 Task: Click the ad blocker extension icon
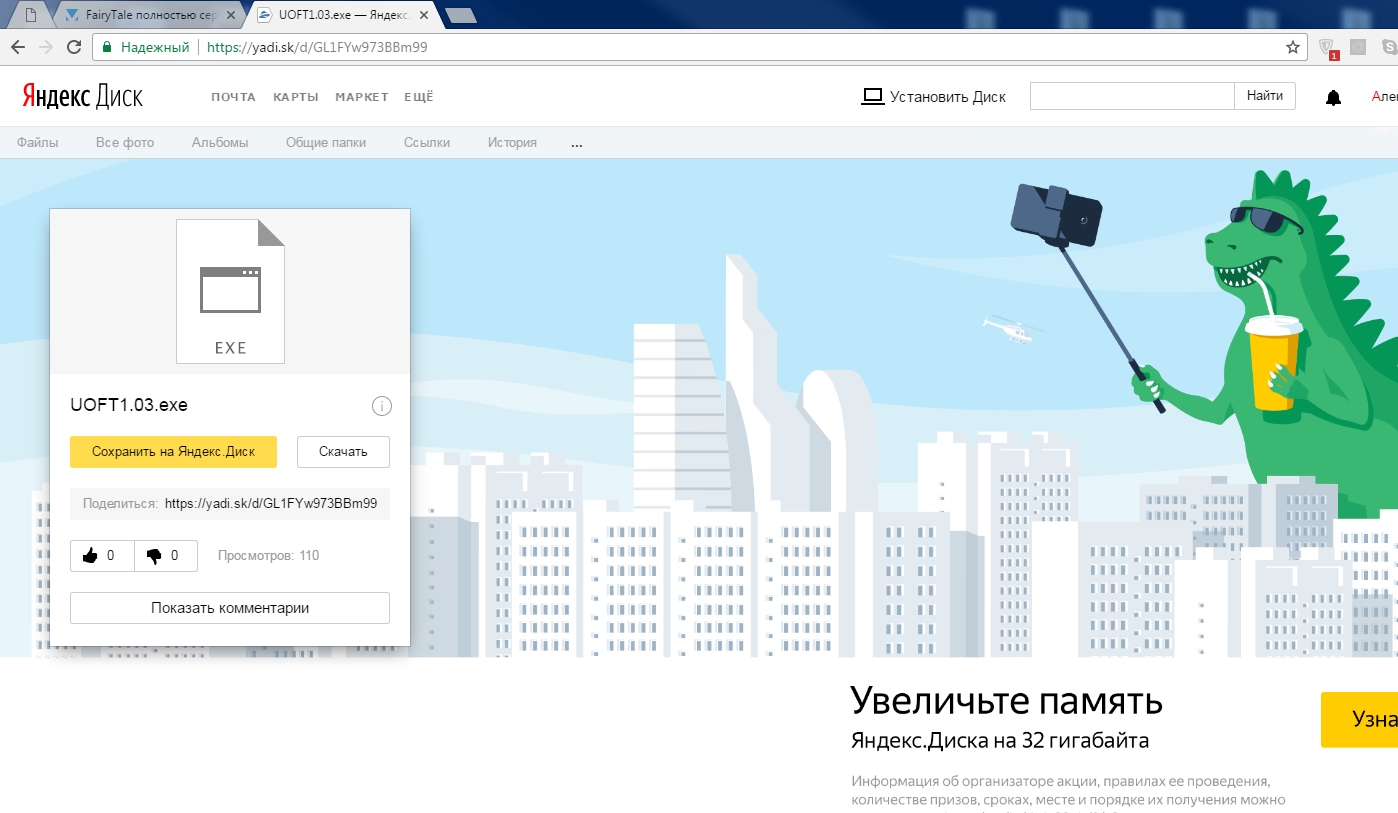1327,47
